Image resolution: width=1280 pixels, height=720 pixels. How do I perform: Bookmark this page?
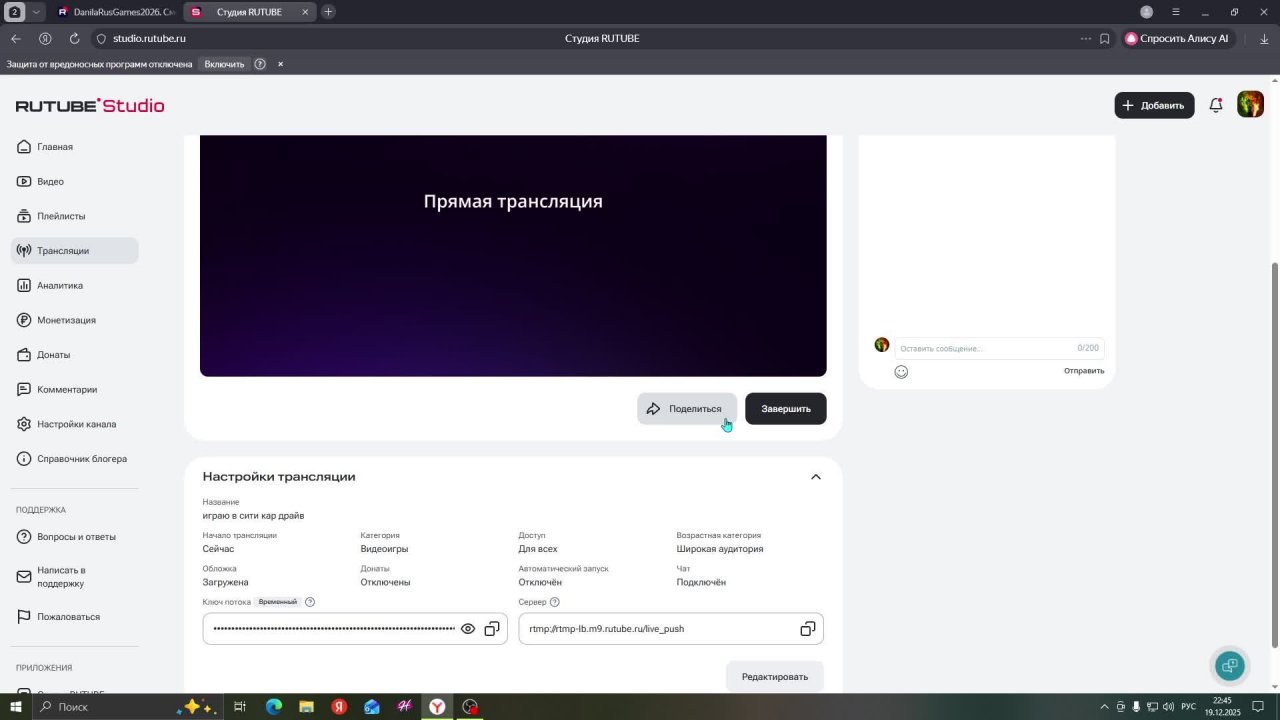[1105, 38]
